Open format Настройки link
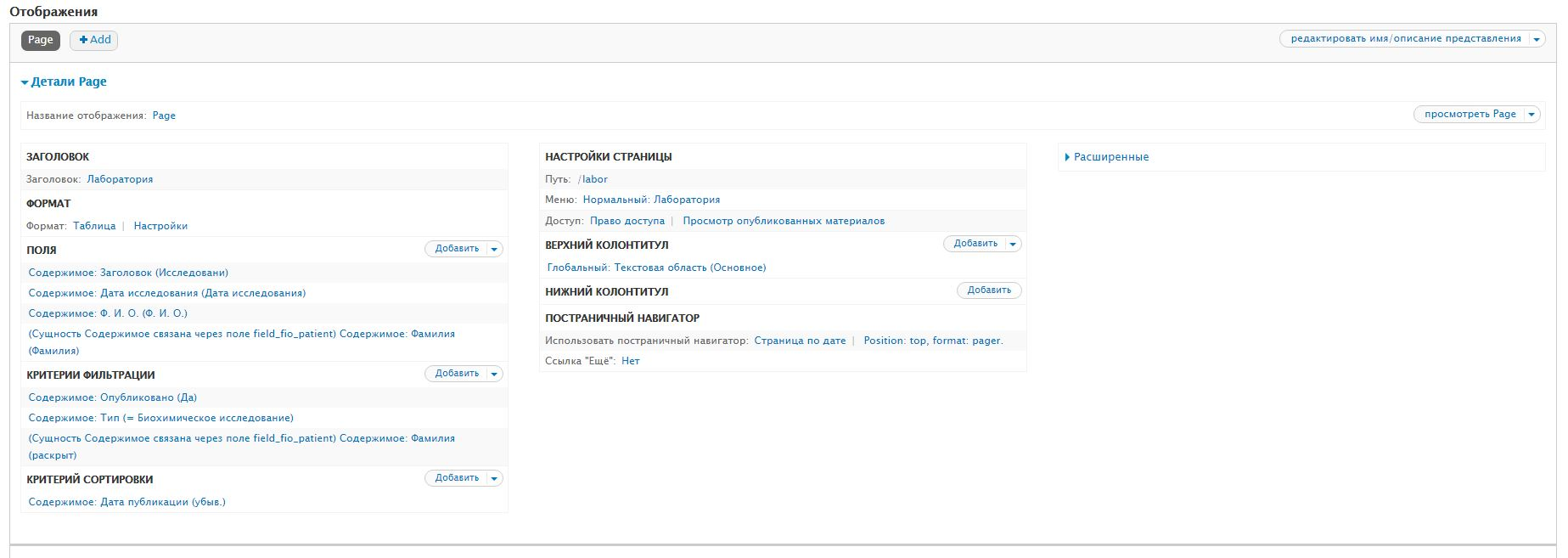The width and height of the screenshot is (1568, 558). pos(160,226)
